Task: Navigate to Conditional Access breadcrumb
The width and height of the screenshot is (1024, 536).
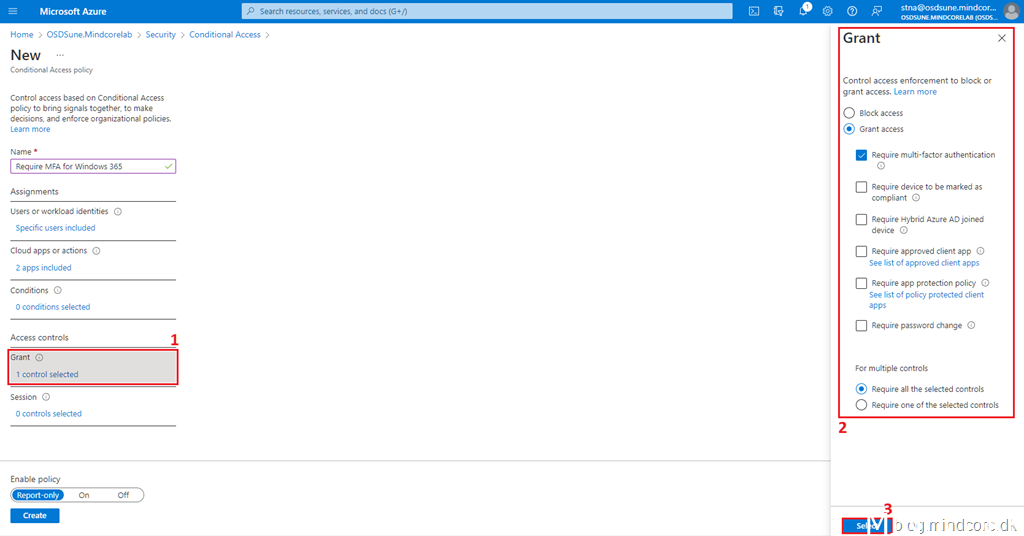Action: pyautogui.click(x=225, y=34)
